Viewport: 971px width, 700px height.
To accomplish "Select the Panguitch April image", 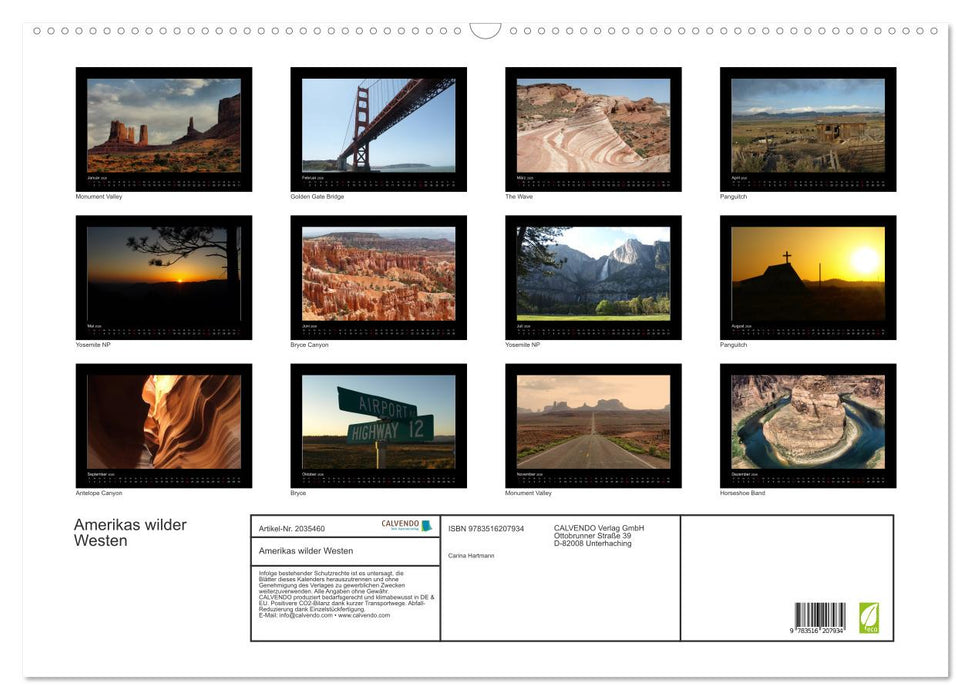I will tap(808, 127).
